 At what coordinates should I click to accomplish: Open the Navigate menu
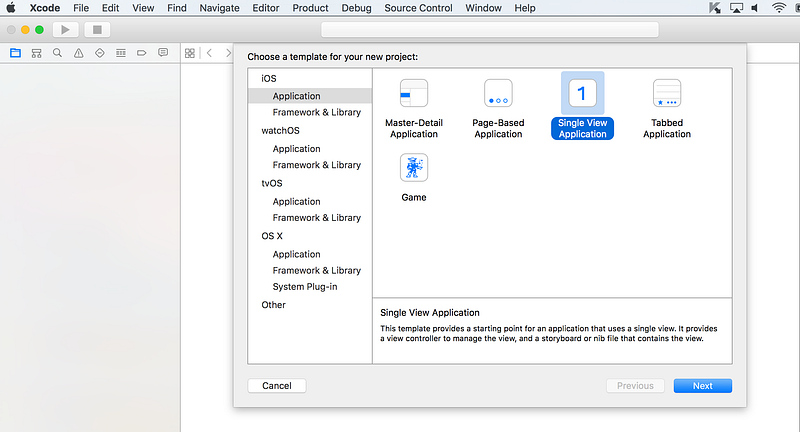(219, 8)
